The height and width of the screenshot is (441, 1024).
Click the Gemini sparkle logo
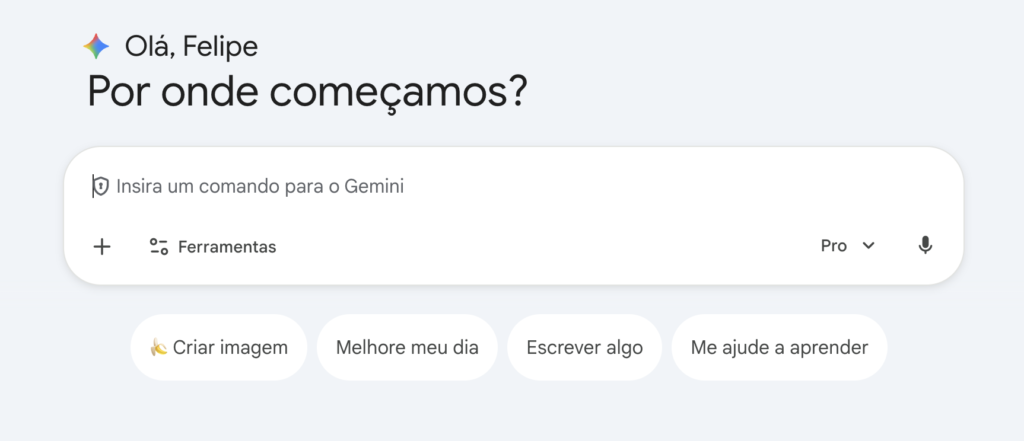click(x=96, y=46)
